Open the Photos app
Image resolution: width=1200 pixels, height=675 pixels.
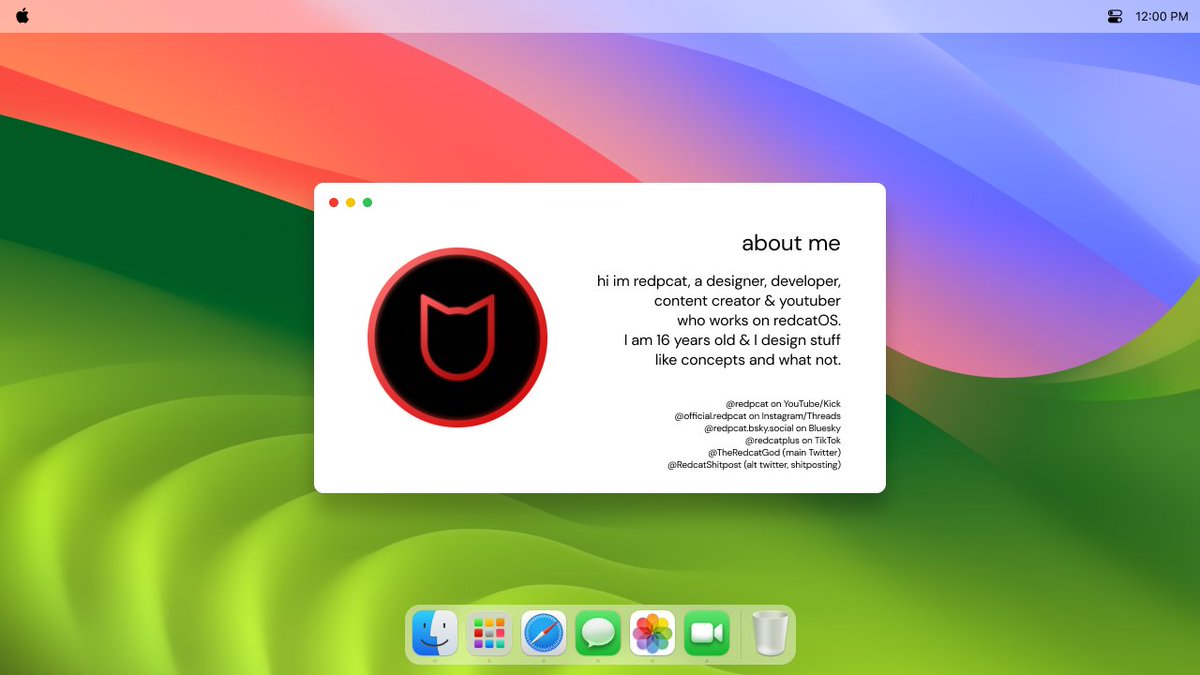point(651,632)
